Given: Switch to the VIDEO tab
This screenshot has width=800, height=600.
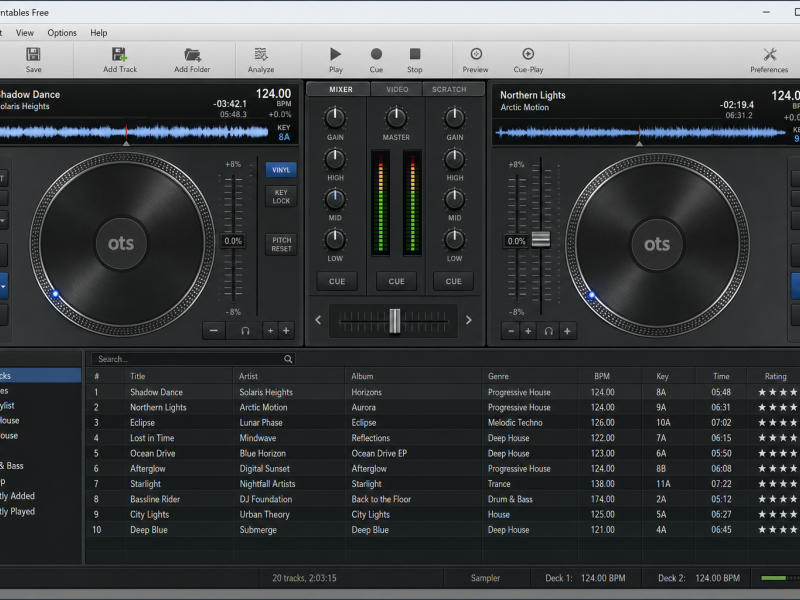Looking at the screenshot, I should (x=397, y=89).
